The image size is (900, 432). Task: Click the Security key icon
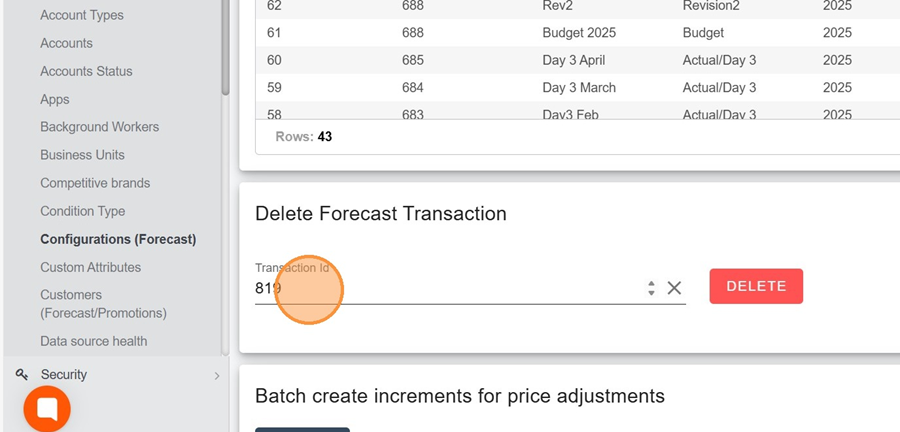click(21, 375)
